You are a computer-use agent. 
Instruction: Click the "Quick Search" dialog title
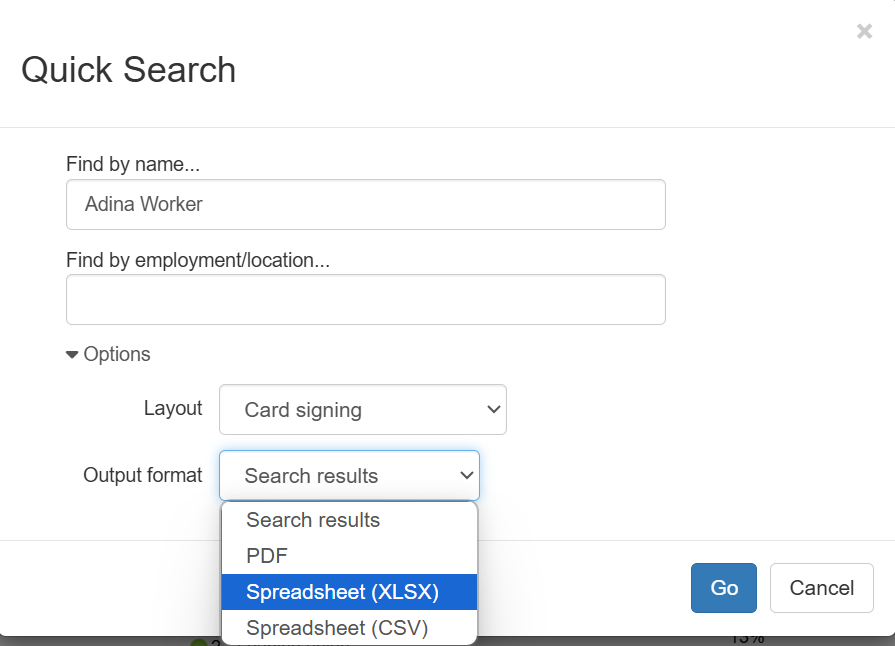click(x=128, y=70)
